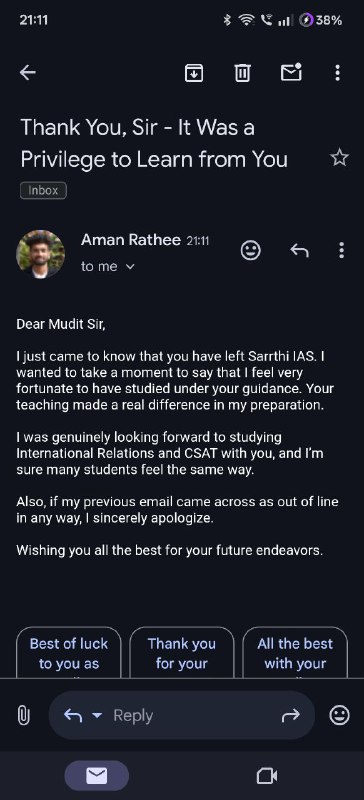Star this Thank You email
The image size is (364, 800).
point(339,158)
